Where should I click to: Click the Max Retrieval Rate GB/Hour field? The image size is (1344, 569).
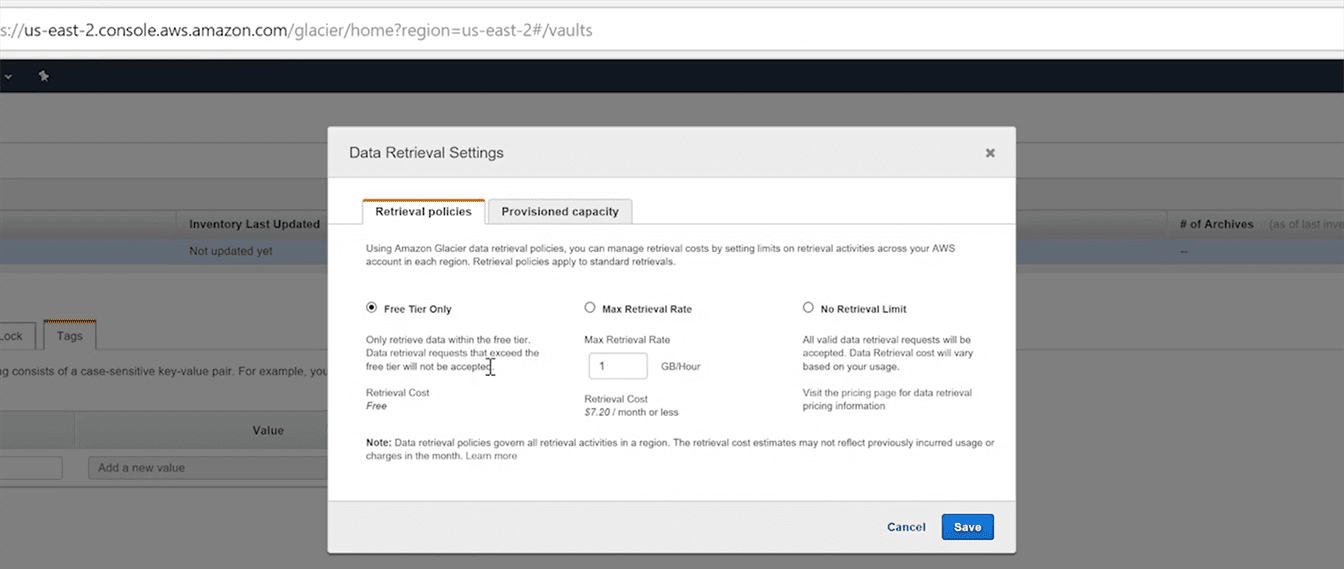click(x=618, y=366)
